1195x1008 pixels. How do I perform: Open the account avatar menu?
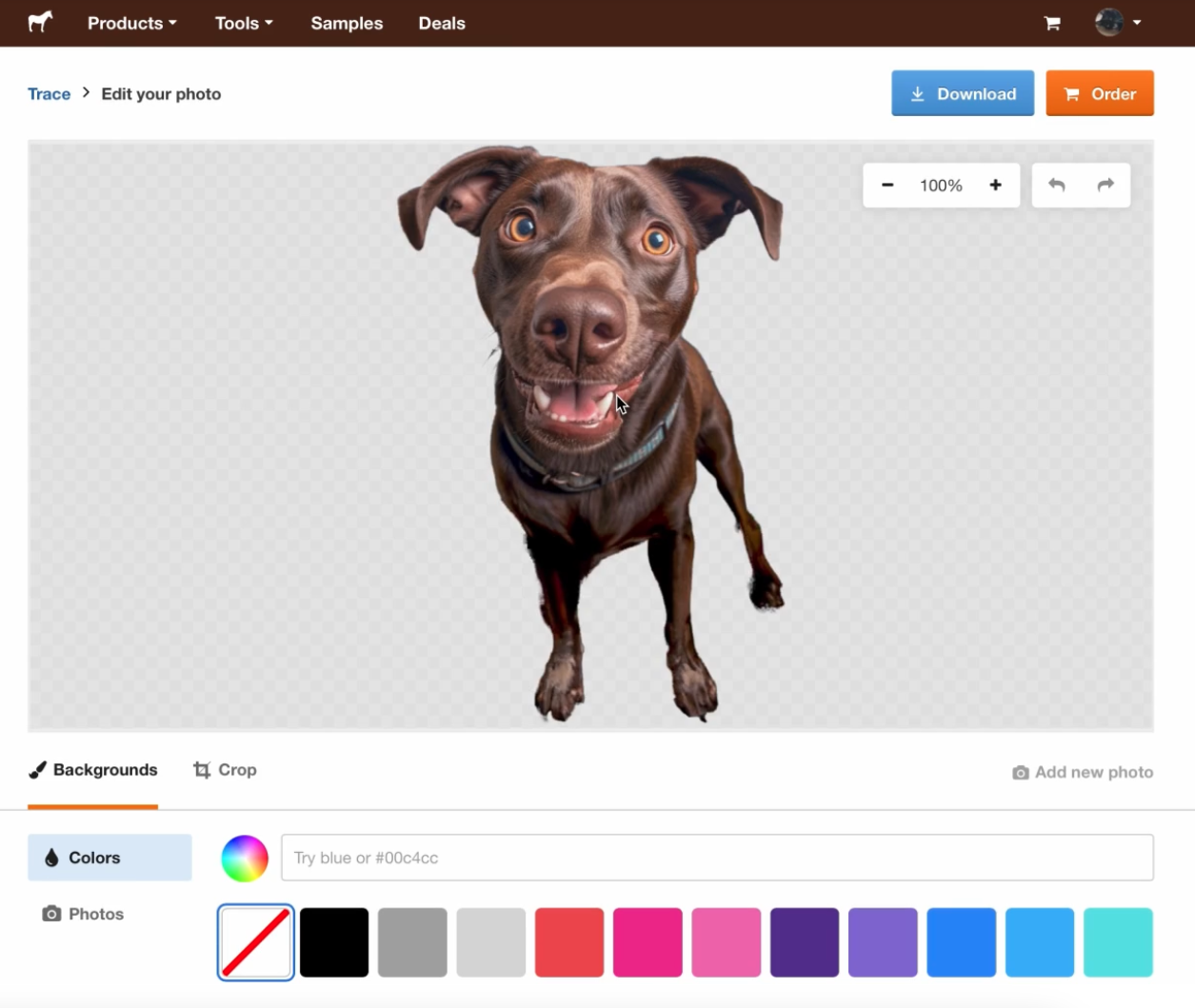(1108, 23)
